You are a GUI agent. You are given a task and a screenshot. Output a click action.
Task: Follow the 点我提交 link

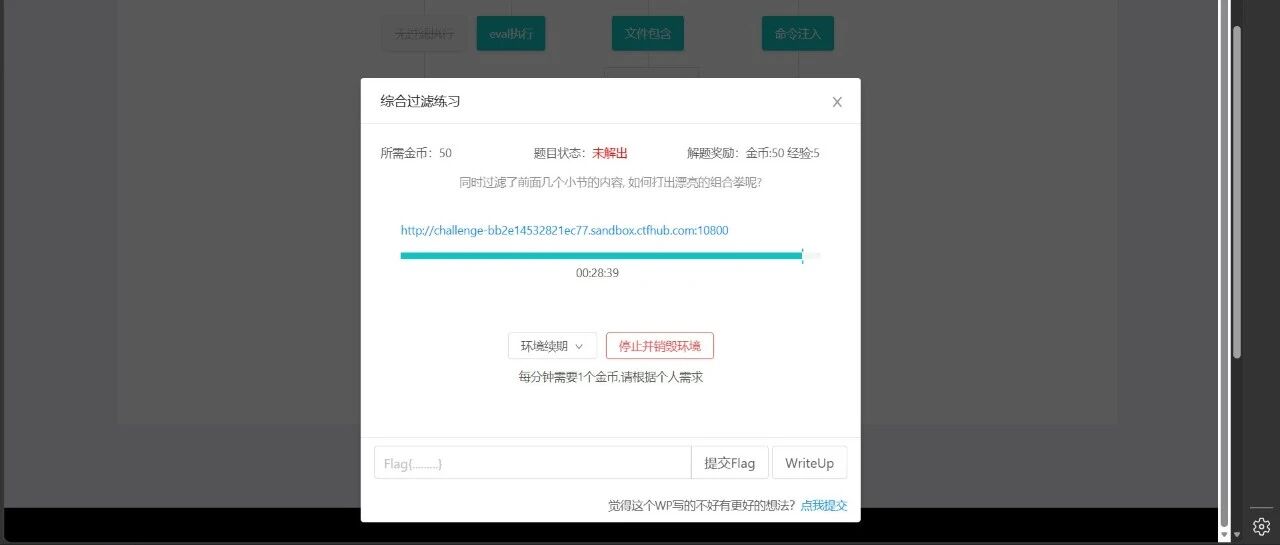[824, 506]
